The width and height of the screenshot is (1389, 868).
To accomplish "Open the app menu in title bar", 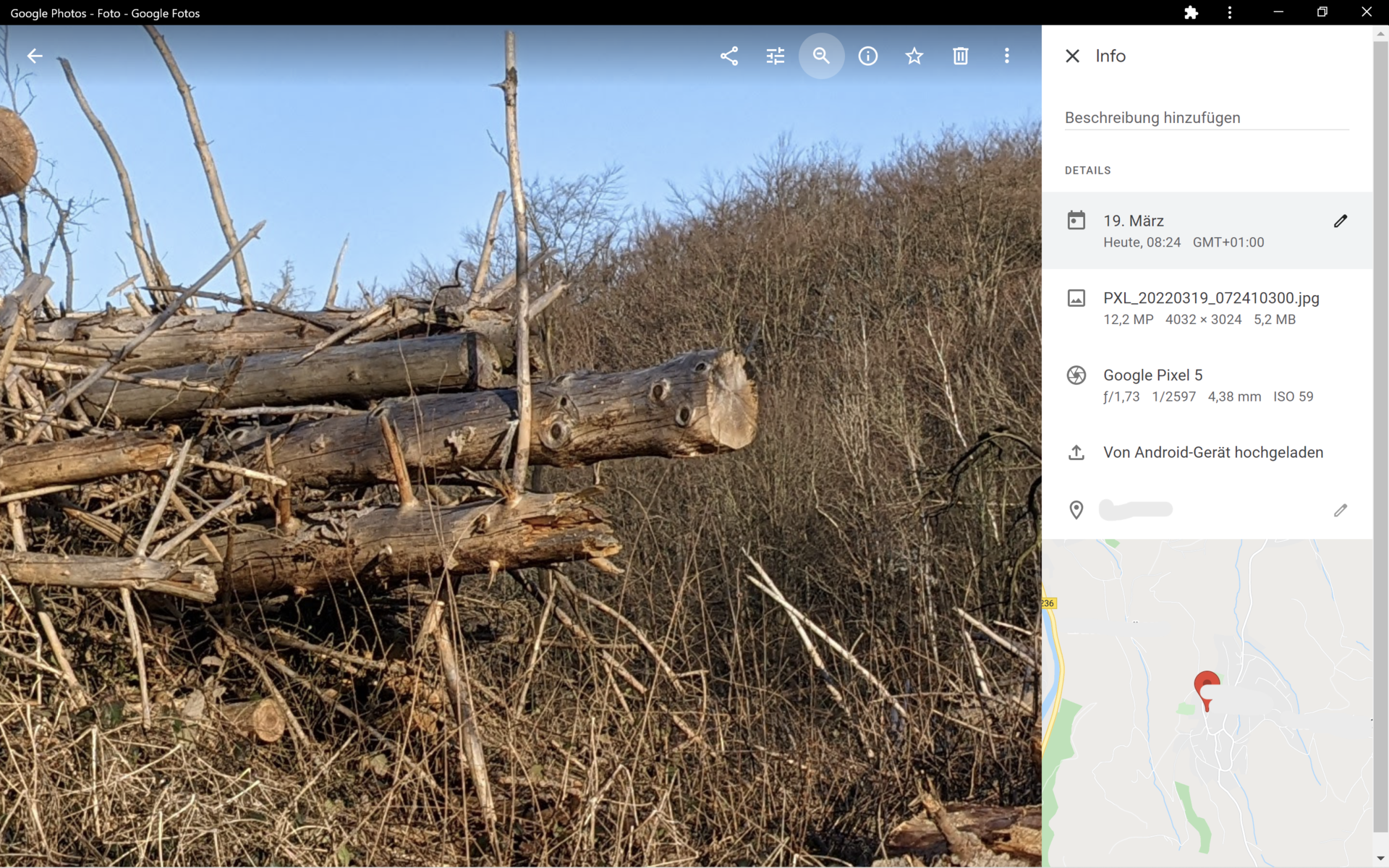I will [1230, 12].
